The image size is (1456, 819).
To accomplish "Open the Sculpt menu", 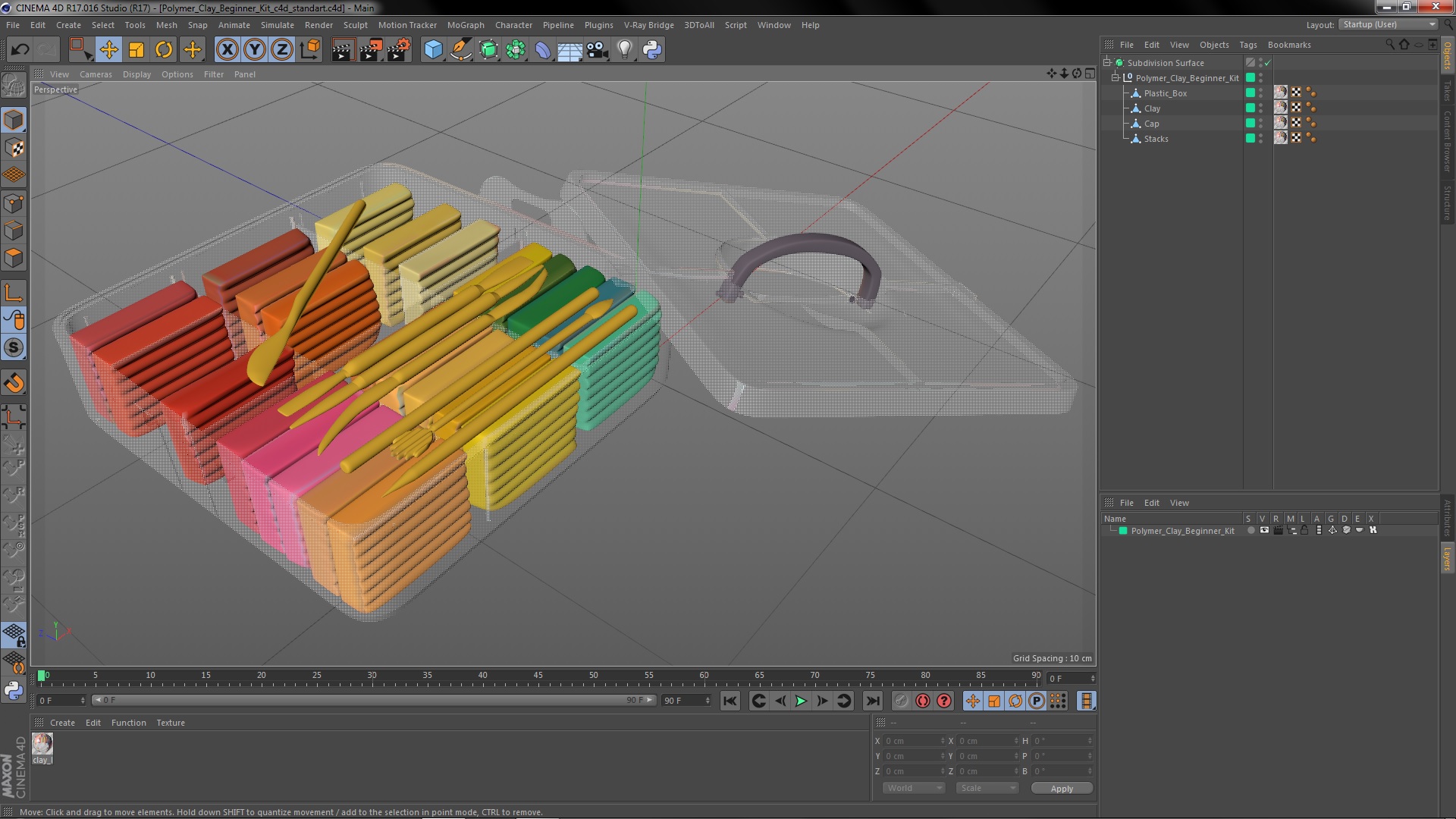I will coord(355,25).
